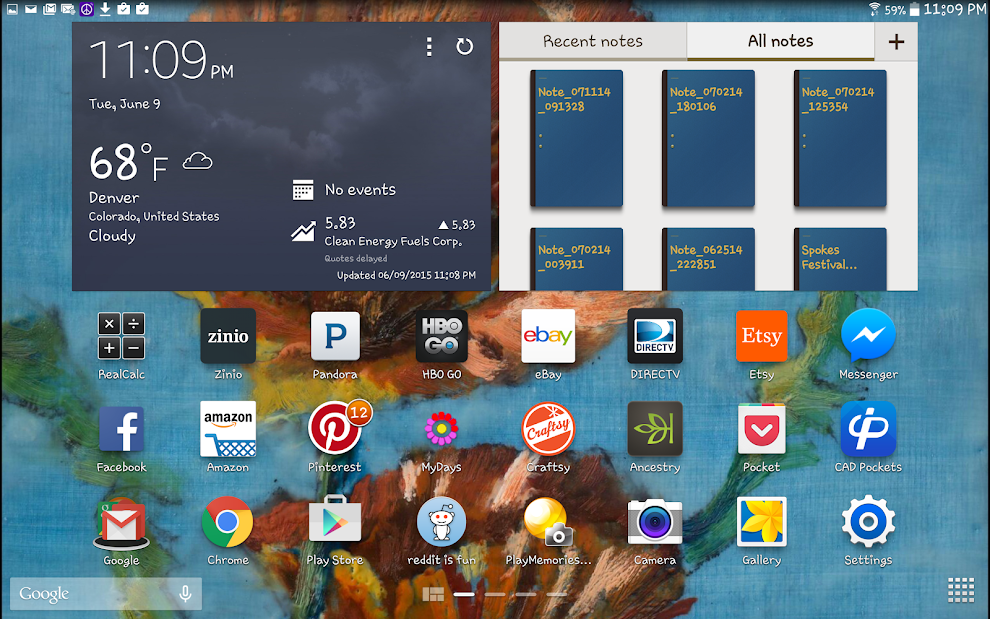
Task: Open the Spokes Festival note
Action: click(840, 259)
